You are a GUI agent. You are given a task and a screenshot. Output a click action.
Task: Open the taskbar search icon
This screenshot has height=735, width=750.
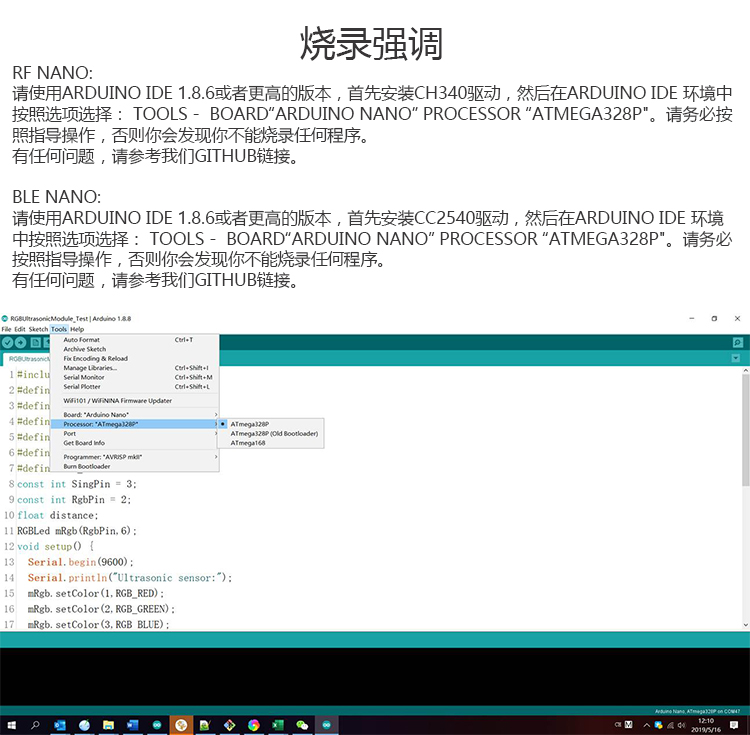pyautogui.click(x=35, y=724)
